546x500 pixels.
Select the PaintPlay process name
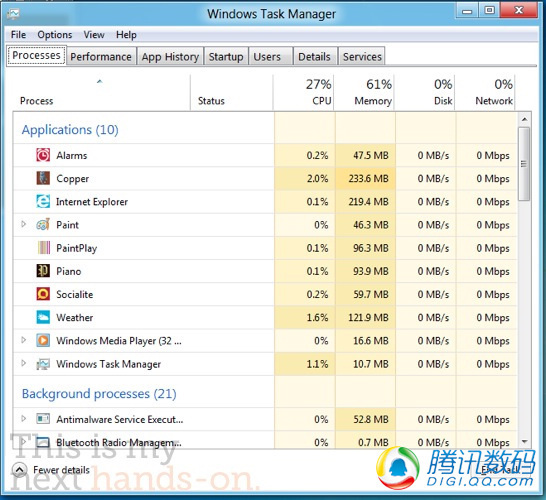pyautogui.click(x=77, y=248)
